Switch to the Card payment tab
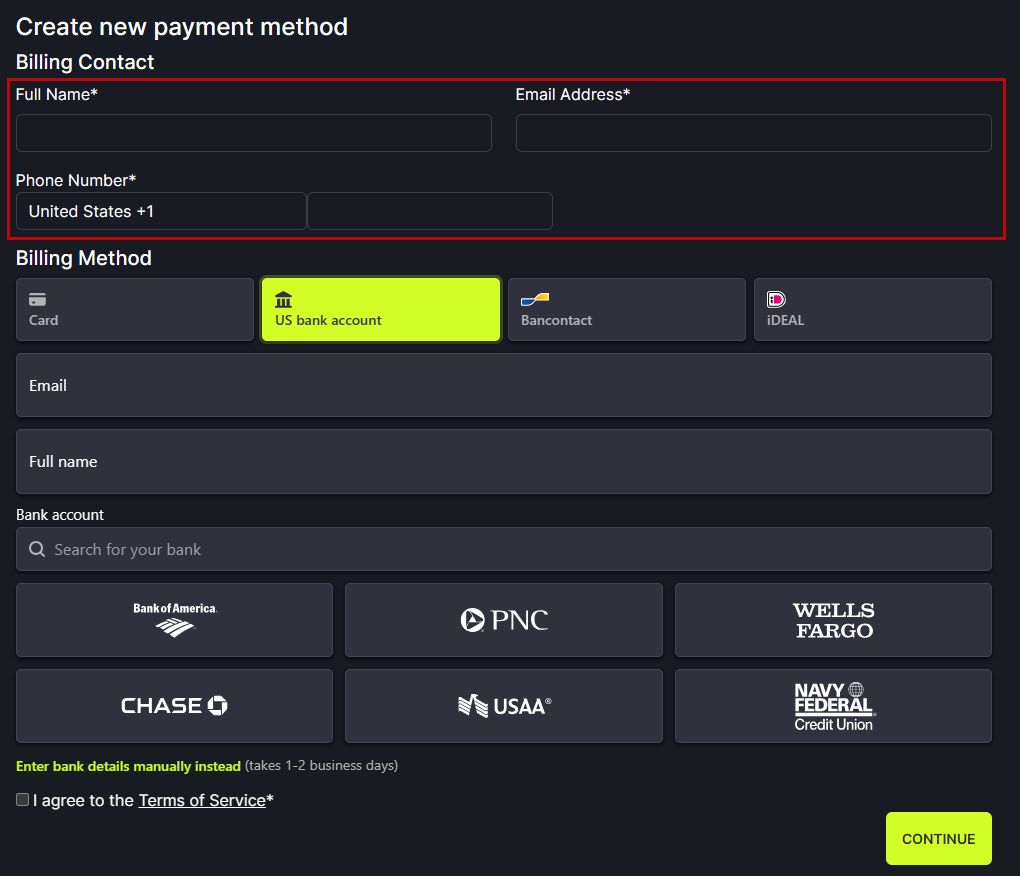Viewport: 1020px width, 876px height. point(135,310)
